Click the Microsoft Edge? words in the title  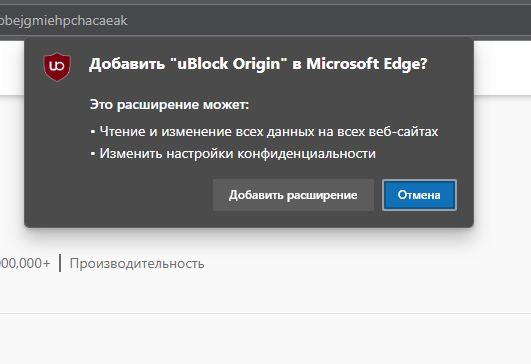click(367, 64)
